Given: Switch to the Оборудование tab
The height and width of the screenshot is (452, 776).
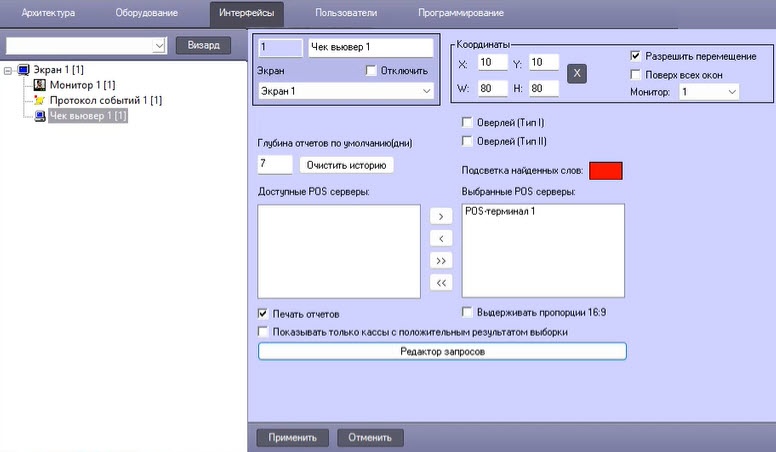Looking at the screenshot, I should (146, 13).
